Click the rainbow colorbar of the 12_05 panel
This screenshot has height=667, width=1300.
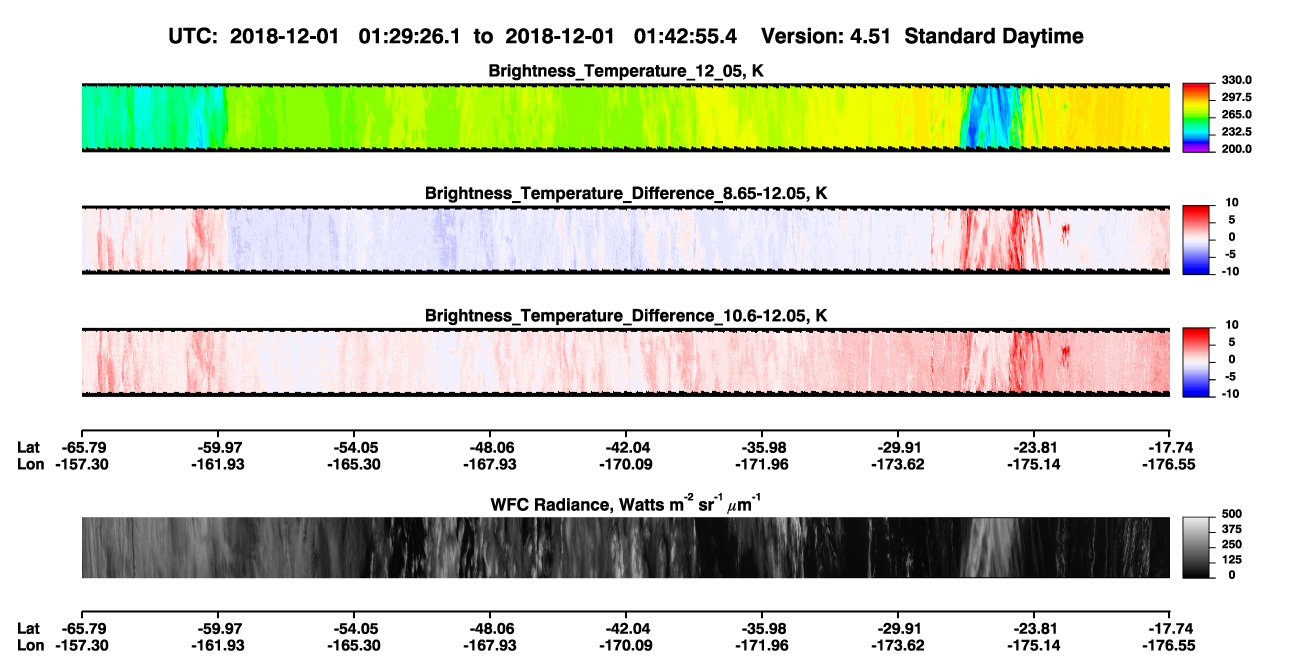[x=1196, y=118]
